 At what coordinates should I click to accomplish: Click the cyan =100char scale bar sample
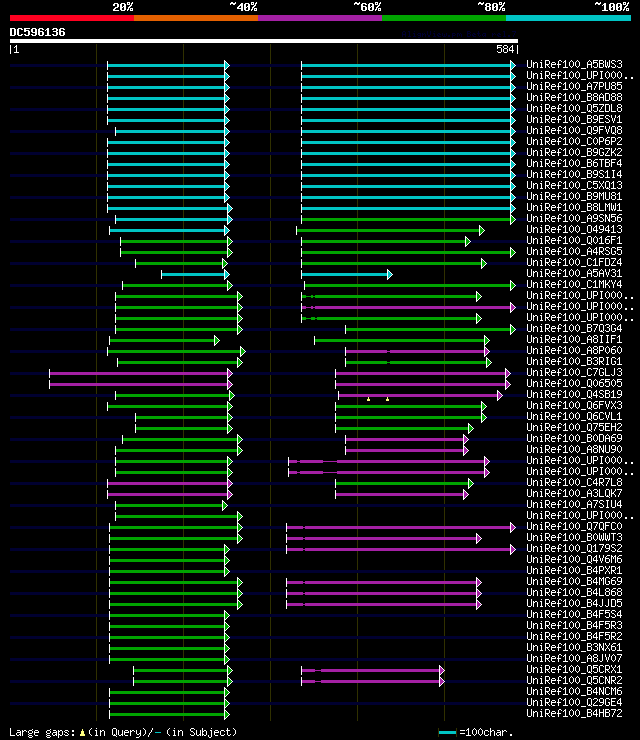447,732
